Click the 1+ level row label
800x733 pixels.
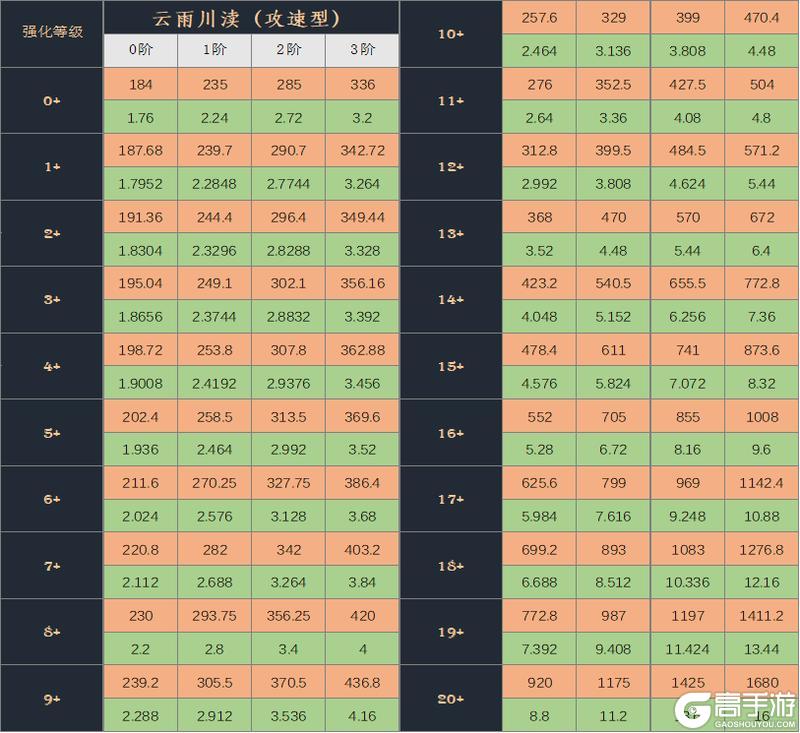(52, 167)
